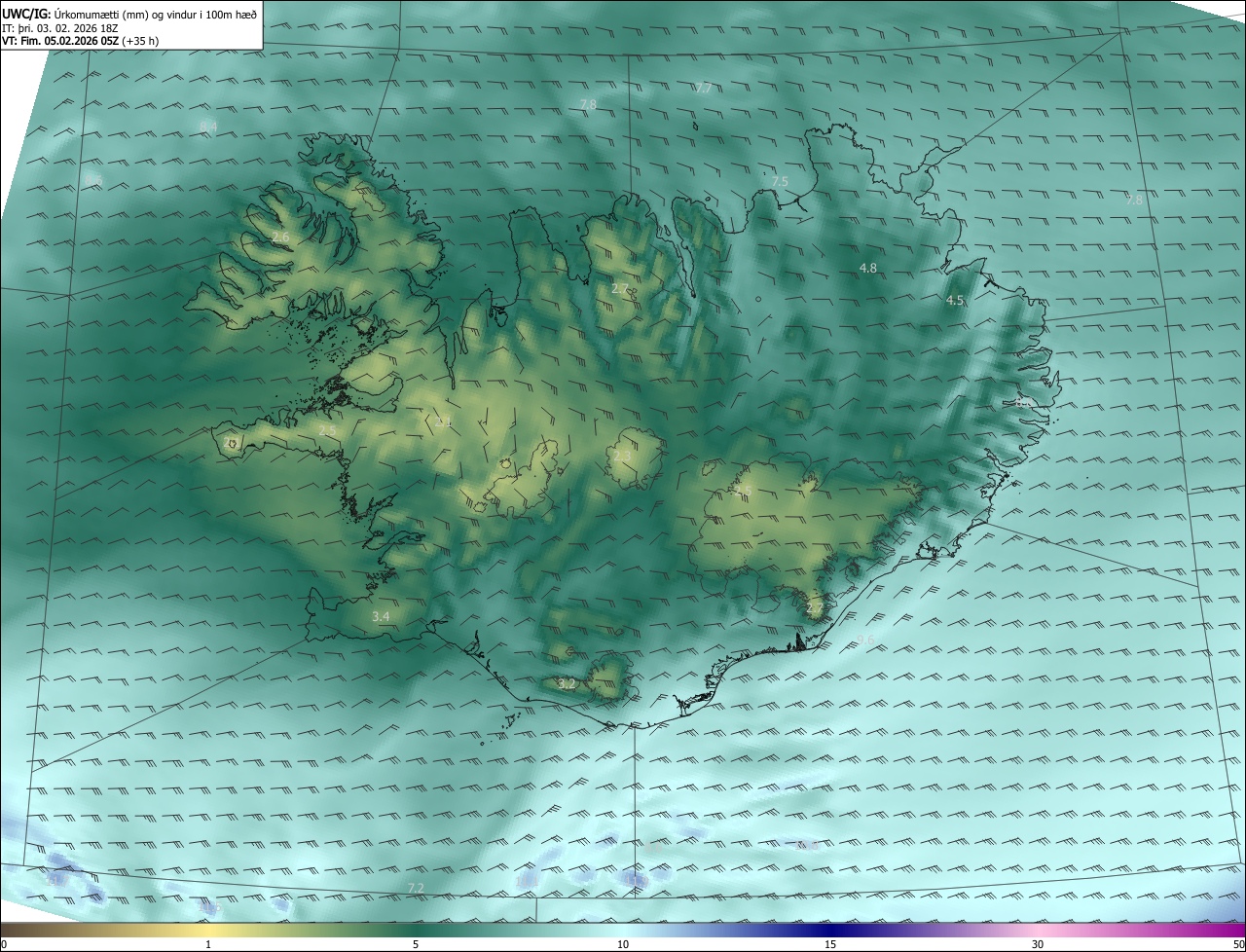Click the 30 tick on the color scale
The height and width of the screenshot is (952, 1246).
(x=1038, y=945)
